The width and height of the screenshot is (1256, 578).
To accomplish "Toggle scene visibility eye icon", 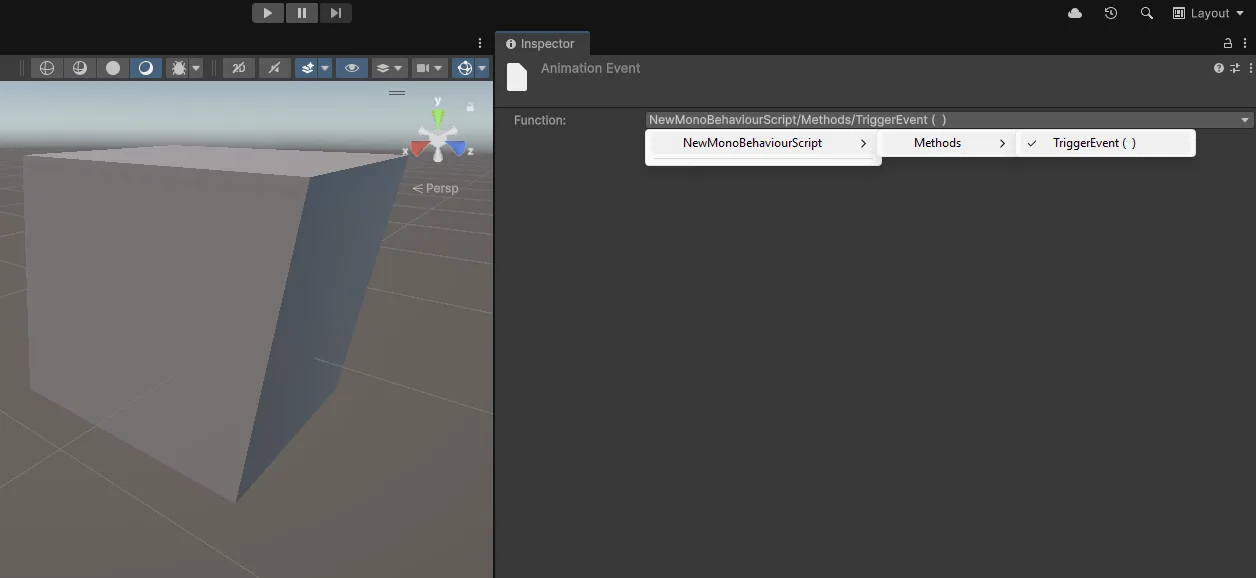I will [x=351, y=68].
